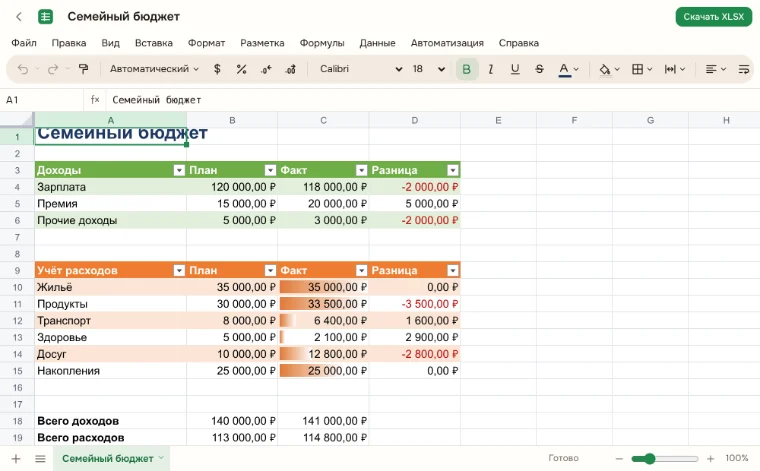Screen dimensions: 760x471
Task: Open filter on income Разница header
Action: click(x=453, y=170)
